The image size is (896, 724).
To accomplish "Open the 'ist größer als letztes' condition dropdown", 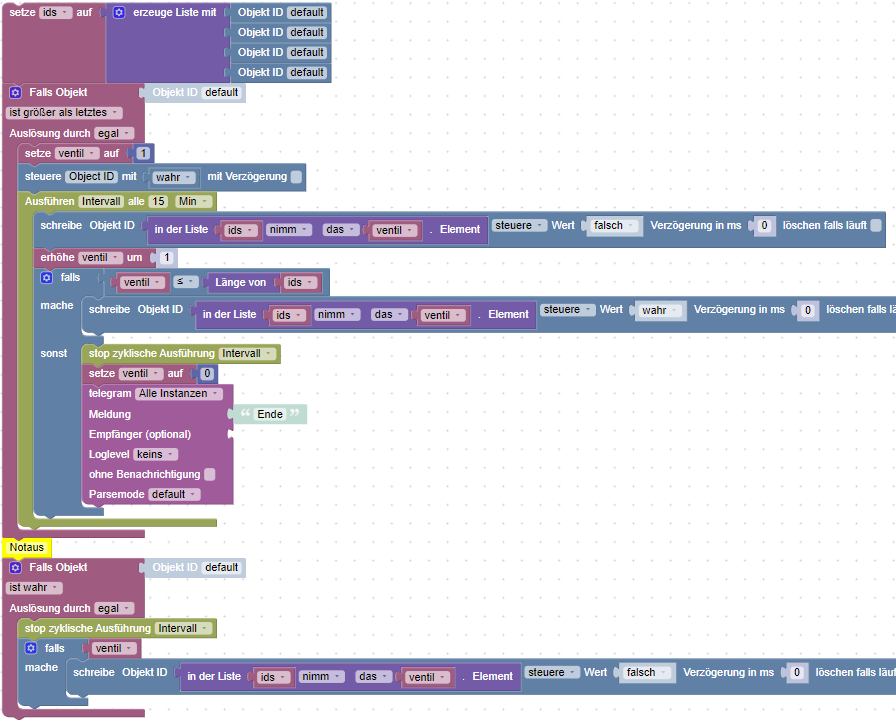I will [63, 113].
